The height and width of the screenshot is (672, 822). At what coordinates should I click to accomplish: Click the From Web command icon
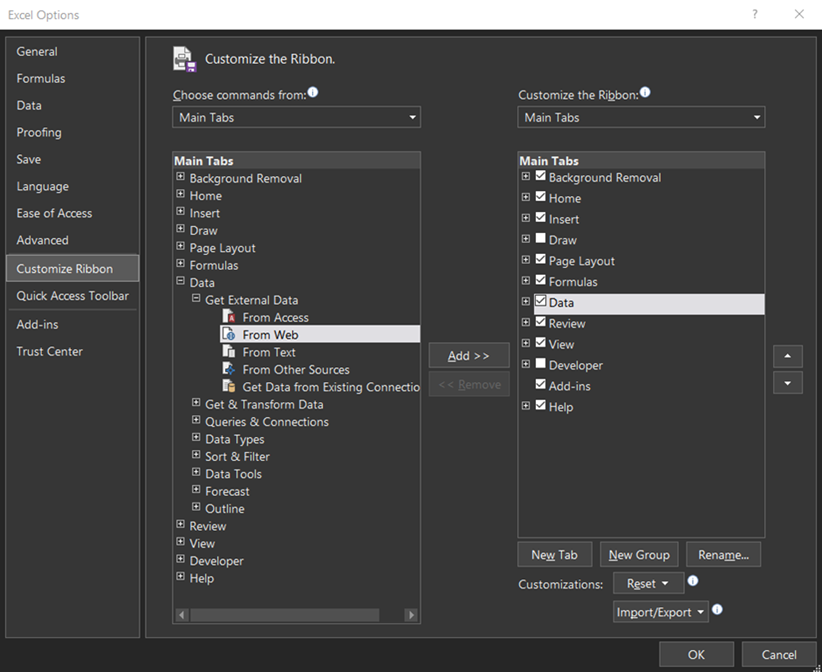pyautogui.click(x=229, y=335)
